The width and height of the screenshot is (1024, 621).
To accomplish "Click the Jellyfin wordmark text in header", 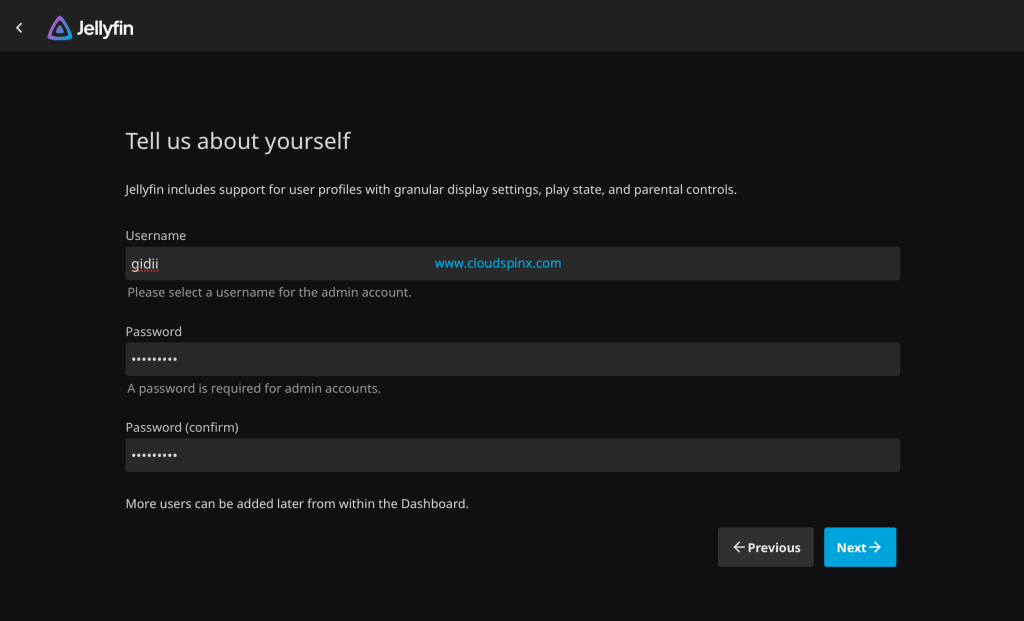I will click(105, 29).
